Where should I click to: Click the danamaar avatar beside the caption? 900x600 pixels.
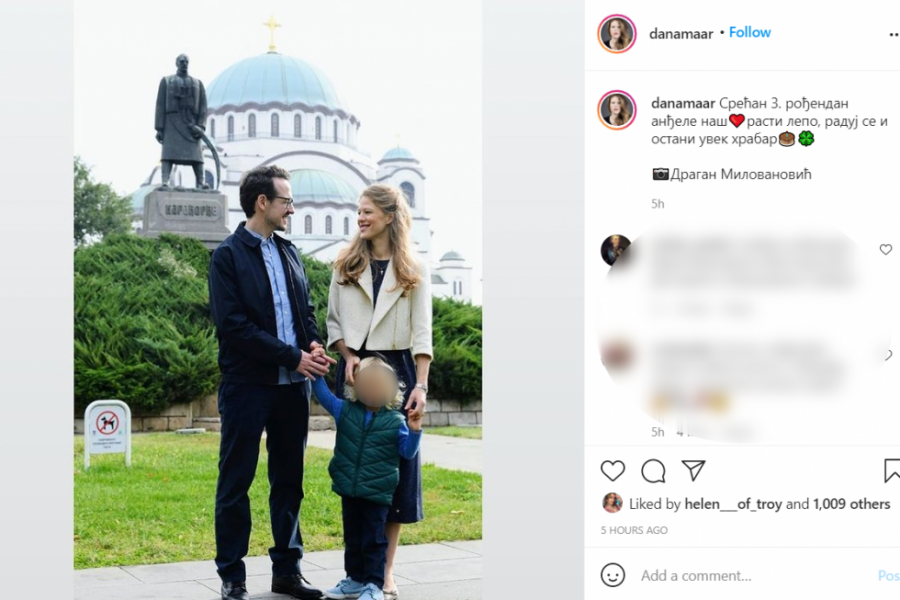click(617, 110)
